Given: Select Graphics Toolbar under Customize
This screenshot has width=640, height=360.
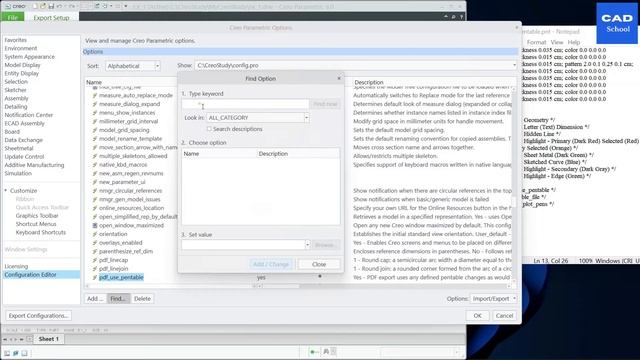Looking at the screenshot, I should click(37, 216).
